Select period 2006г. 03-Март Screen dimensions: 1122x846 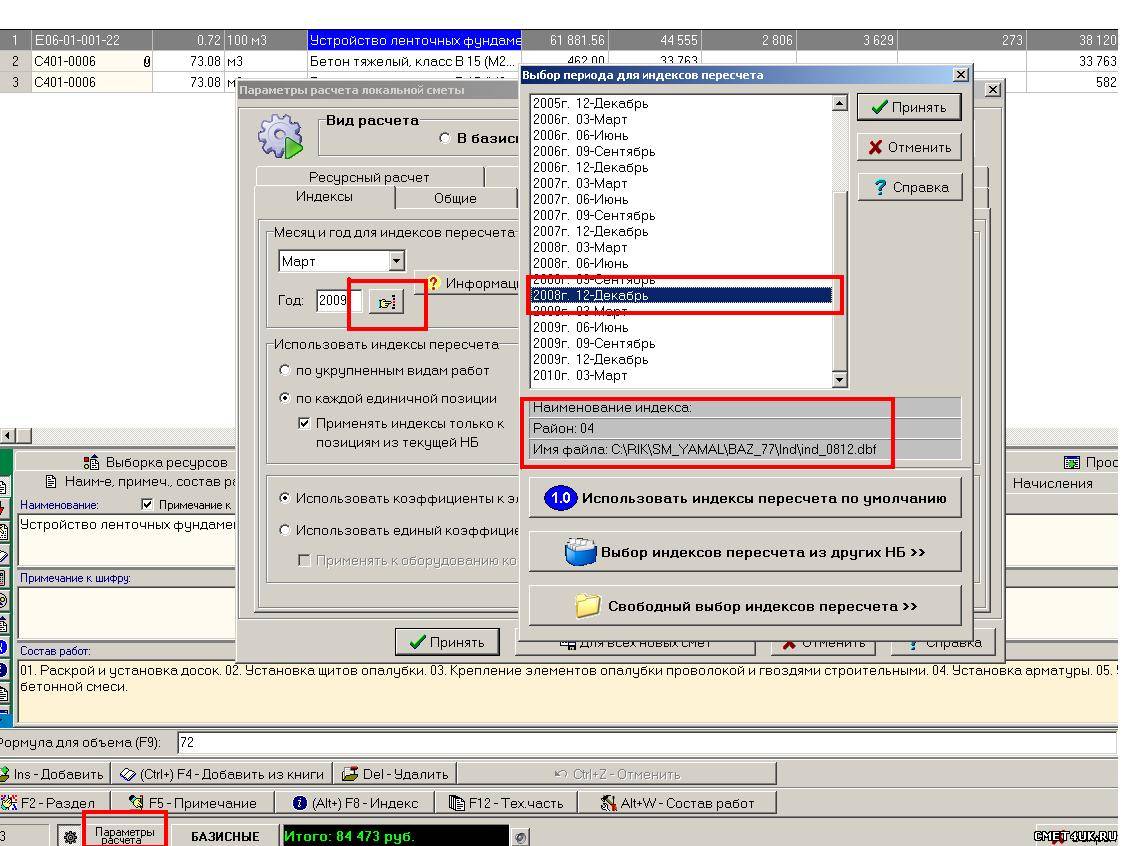[682, 119]
